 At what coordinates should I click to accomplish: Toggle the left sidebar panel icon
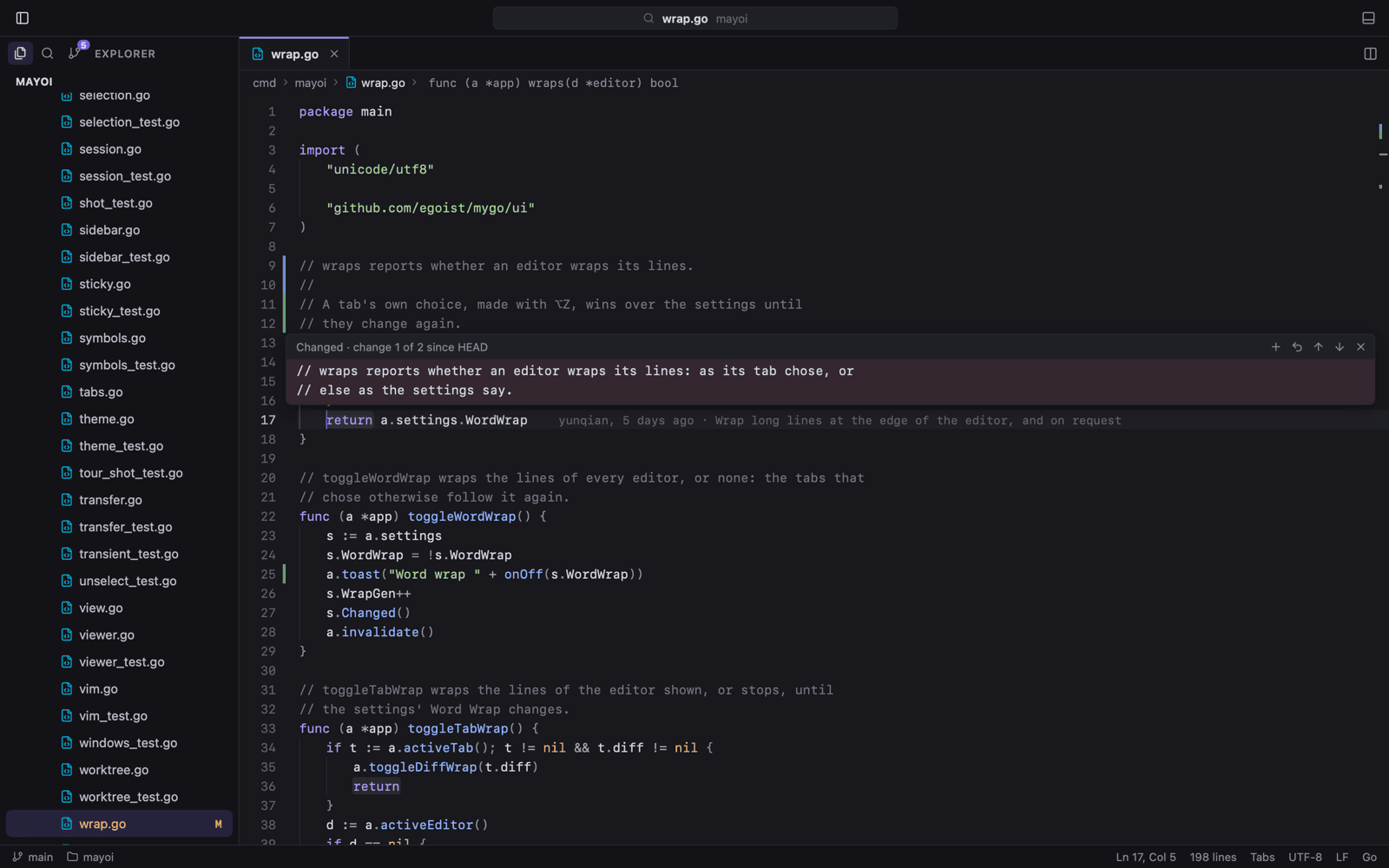pyautogui.click(x=23, y=18)
